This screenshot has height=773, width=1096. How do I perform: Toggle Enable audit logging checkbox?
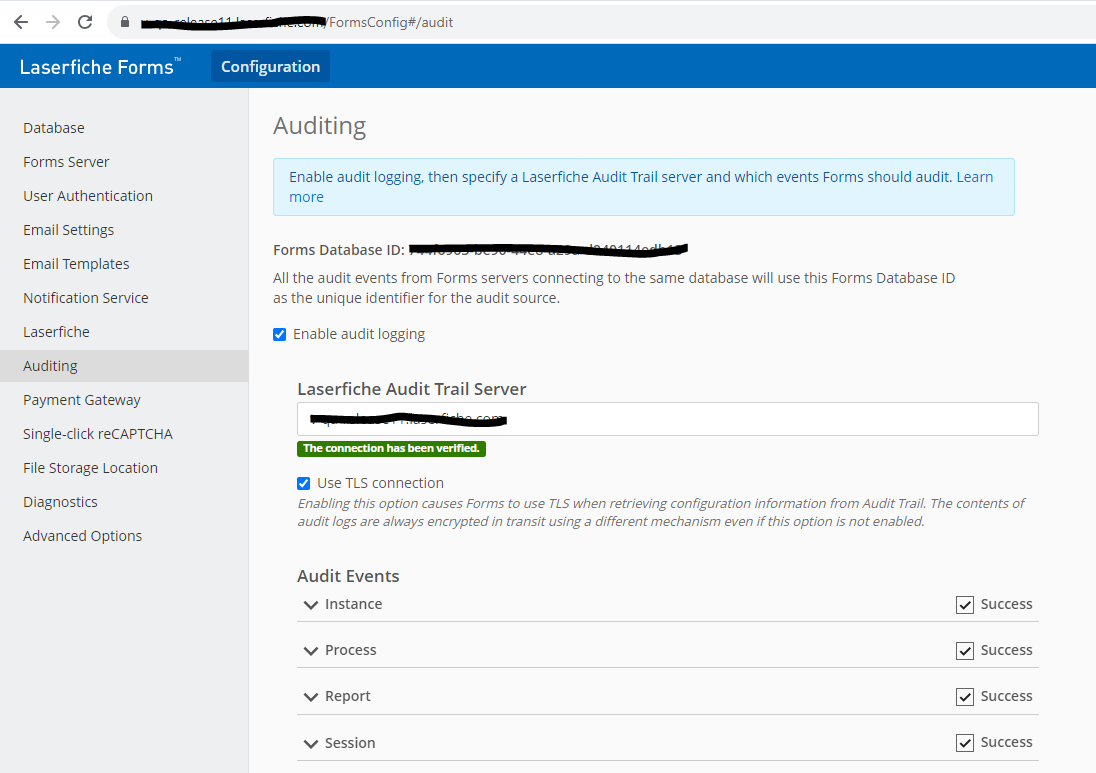(280, 335)
